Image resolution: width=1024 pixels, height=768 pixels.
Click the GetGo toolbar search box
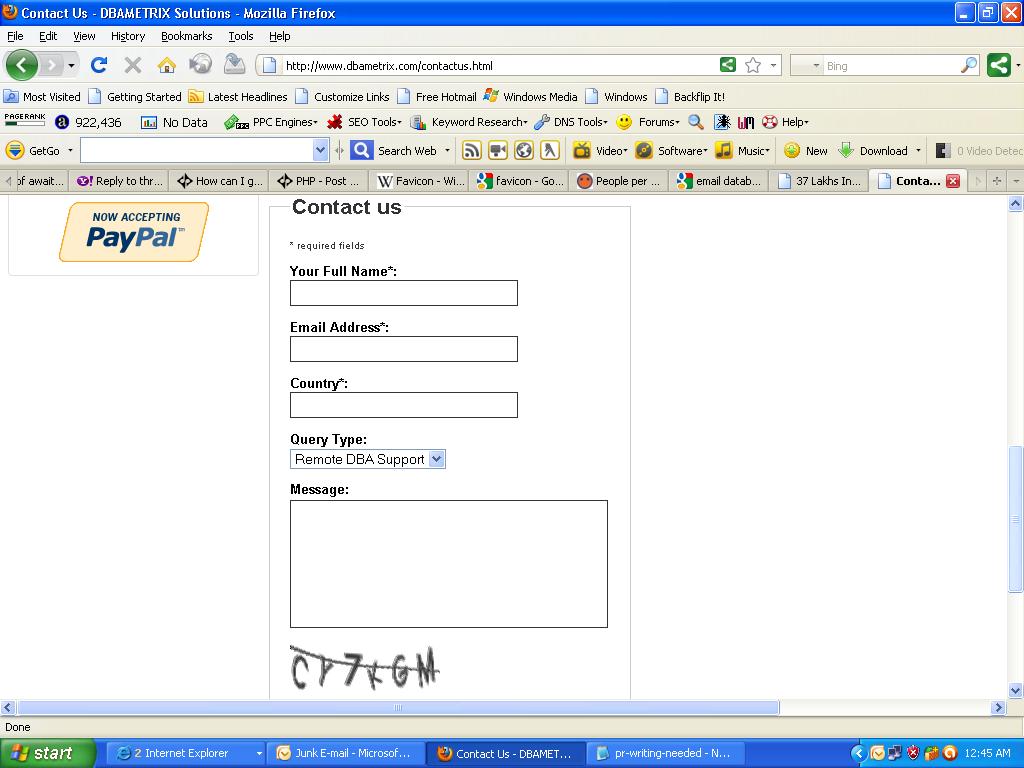[x=197, y=151]
